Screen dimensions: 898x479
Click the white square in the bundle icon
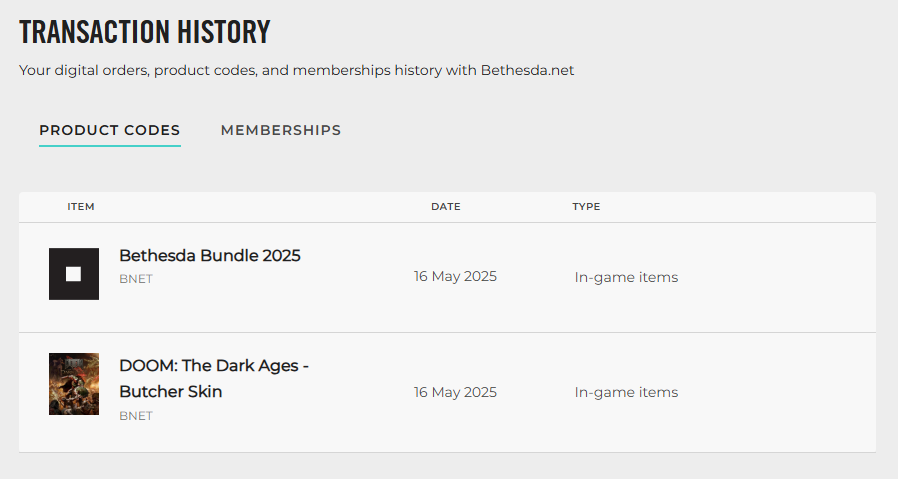point(74,274)
